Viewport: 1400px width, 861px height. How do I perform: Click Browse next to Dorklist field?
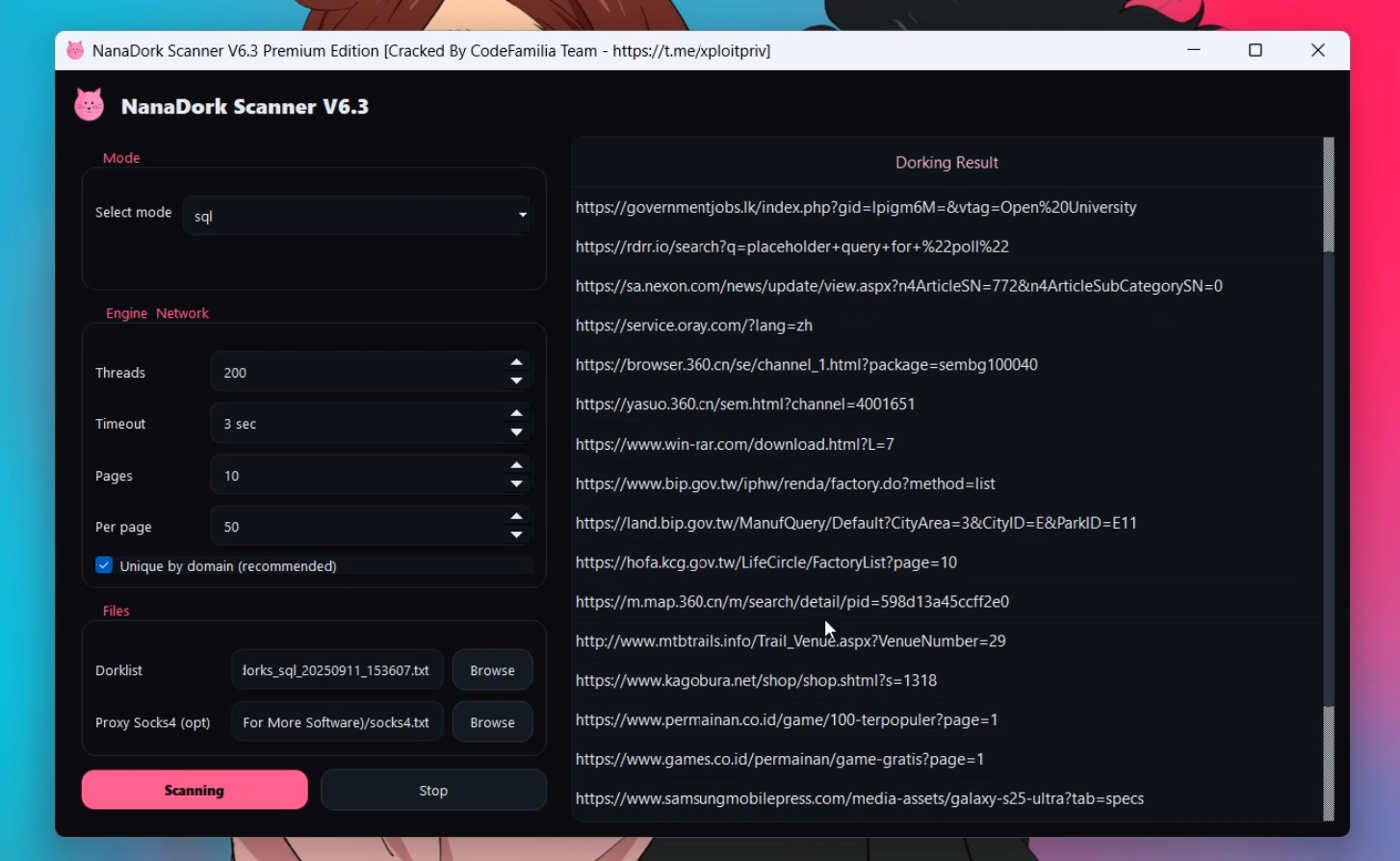492,670
